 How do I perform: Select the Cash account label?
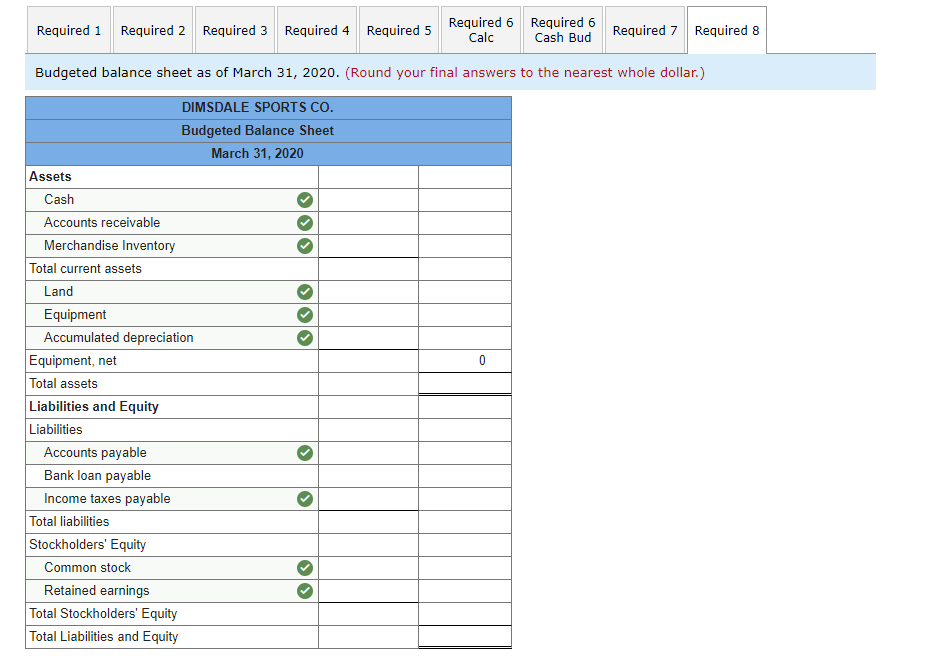pyautogui.click(x=59, y=200)
